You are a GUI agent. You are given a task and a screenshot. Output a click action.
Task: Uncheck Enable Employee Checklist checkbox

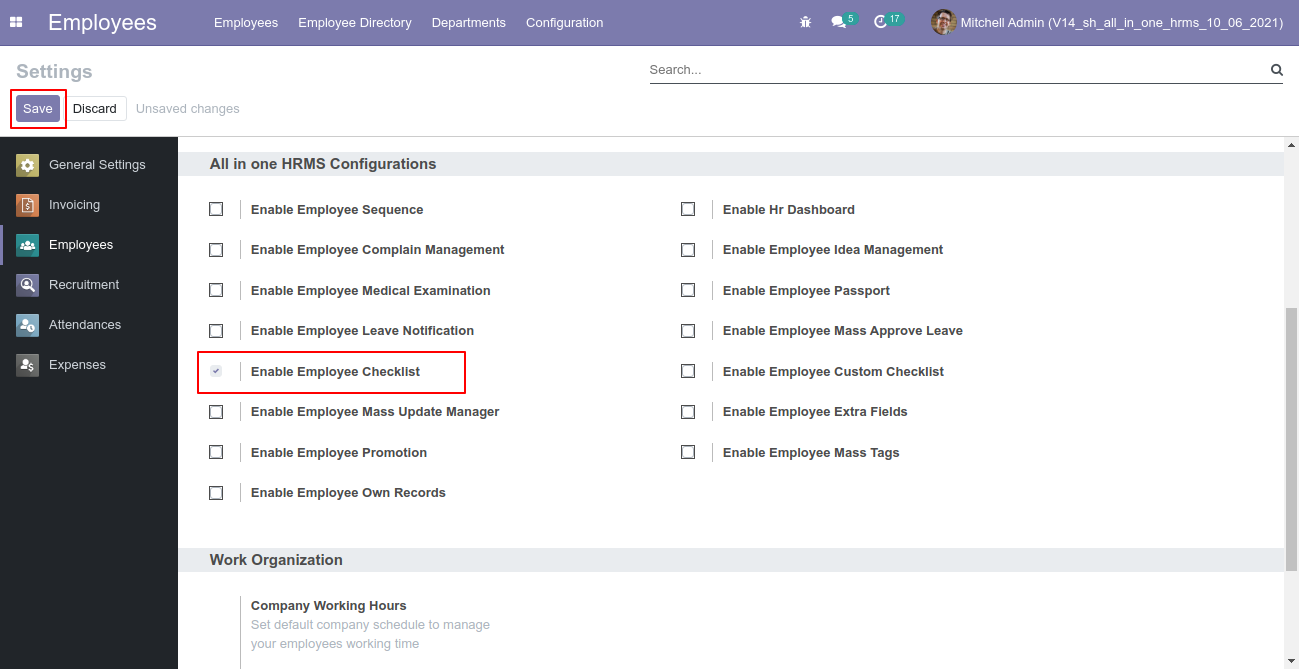216,371
